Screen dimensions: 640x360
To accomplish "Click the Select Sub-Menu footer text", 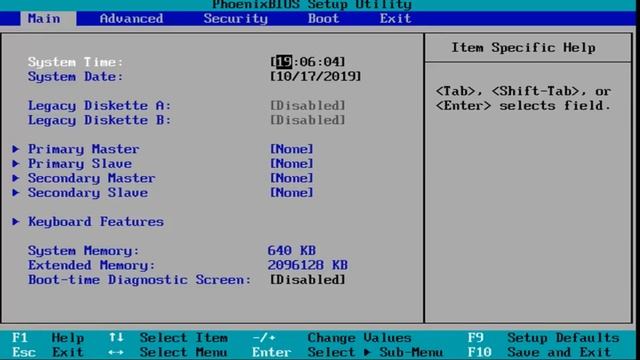I will (x=375, y=352).
